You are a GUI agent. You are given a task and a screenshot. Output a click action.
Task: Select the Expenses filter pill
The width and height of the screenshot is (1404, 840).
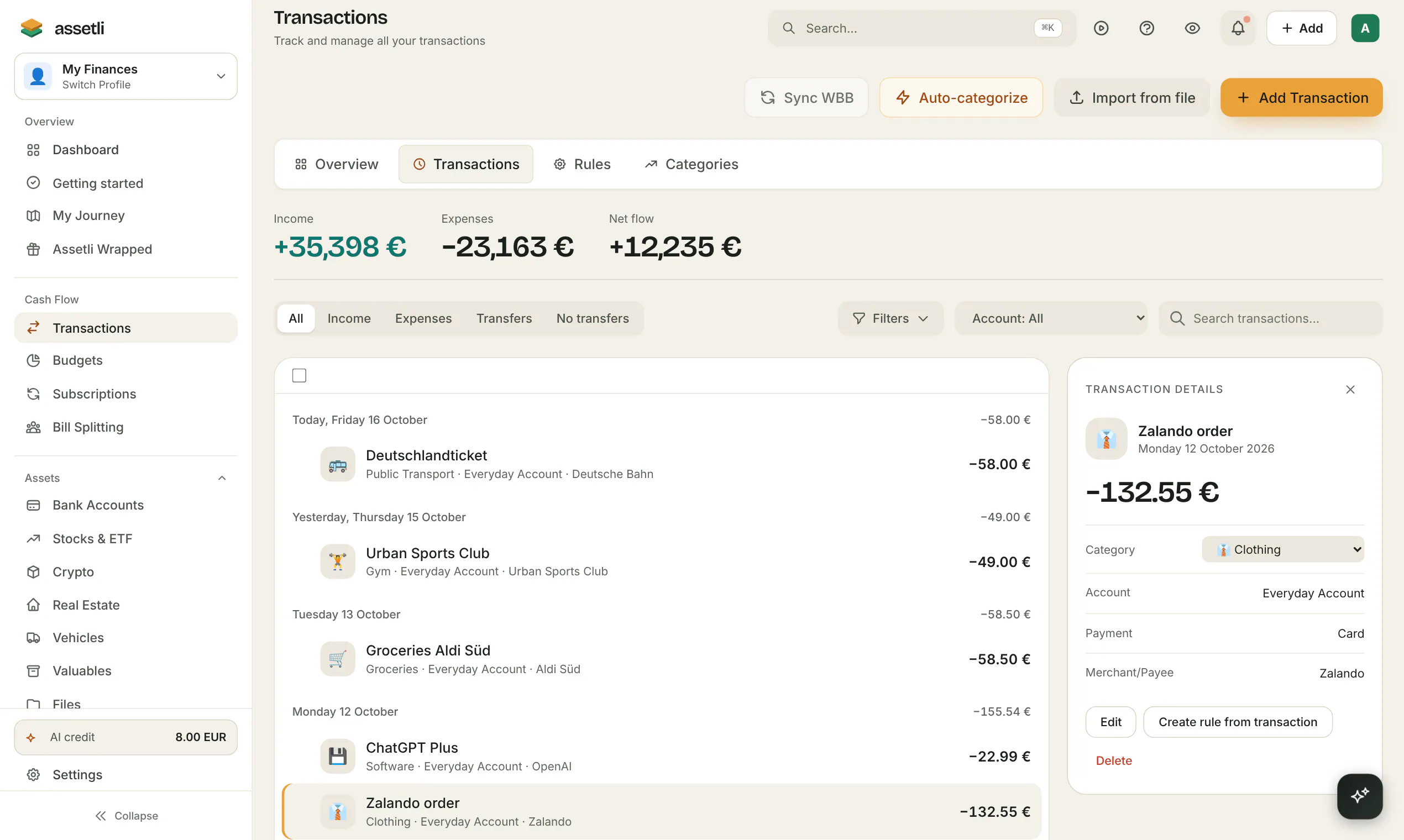(423, 318)
